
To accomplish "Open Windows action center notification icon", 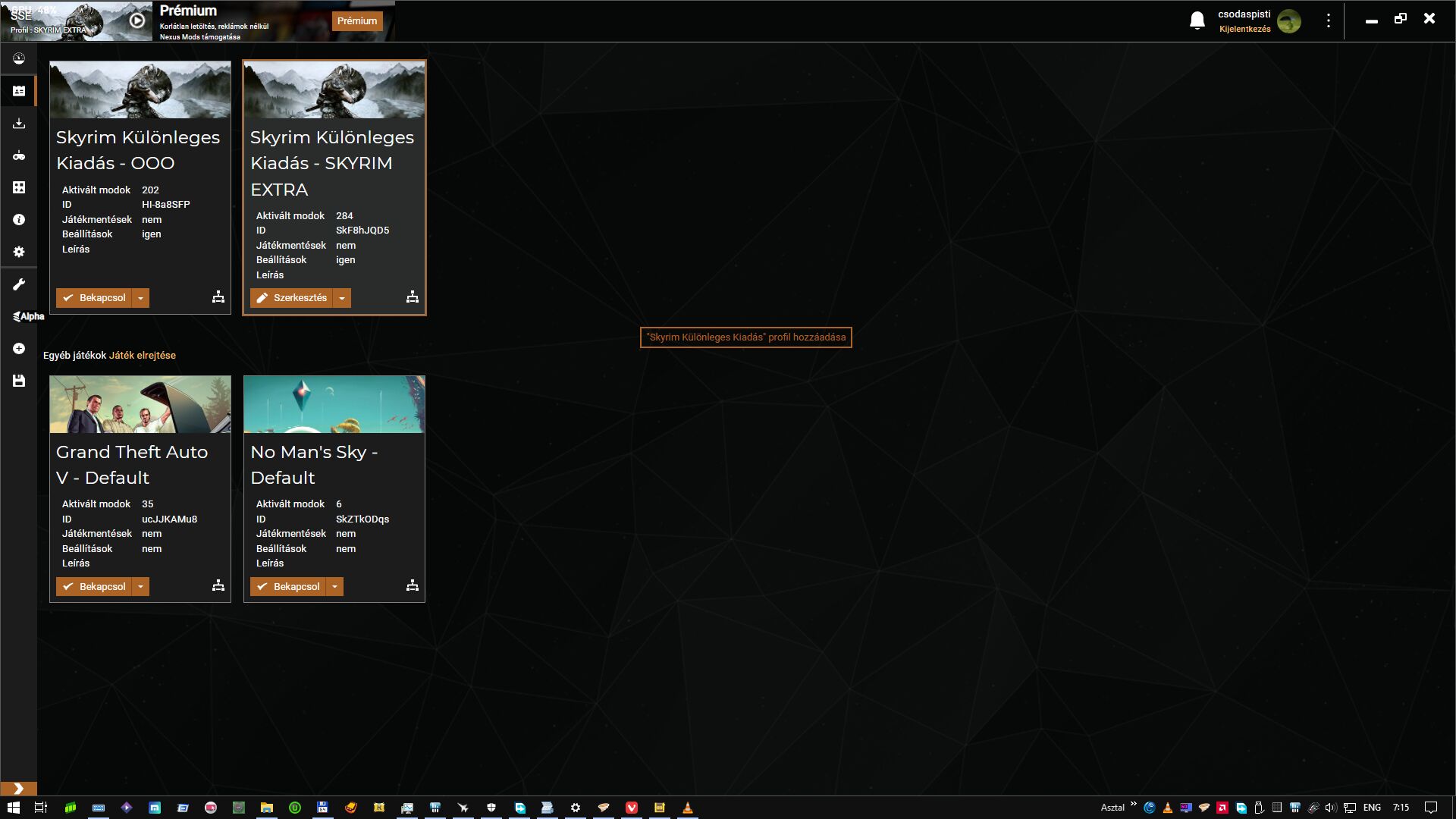I will 1431,808.
